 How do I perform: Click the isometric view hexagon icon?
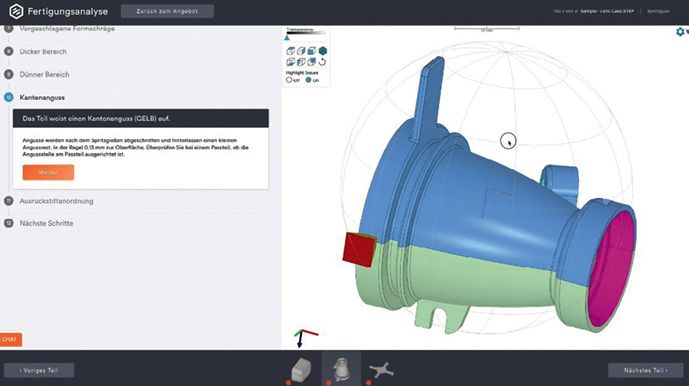[x=323, y=51]
